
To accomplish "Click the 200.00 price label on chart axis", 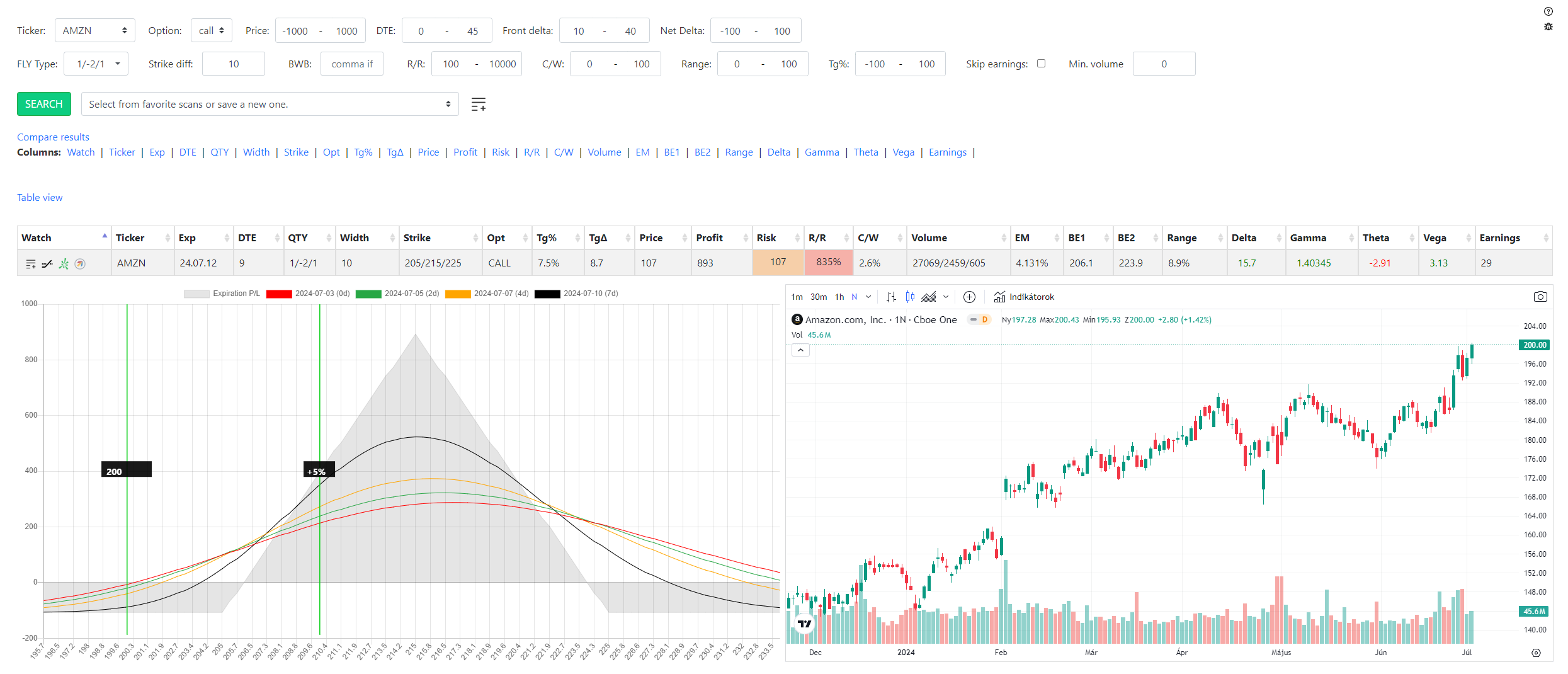I will pos(1535,345).
